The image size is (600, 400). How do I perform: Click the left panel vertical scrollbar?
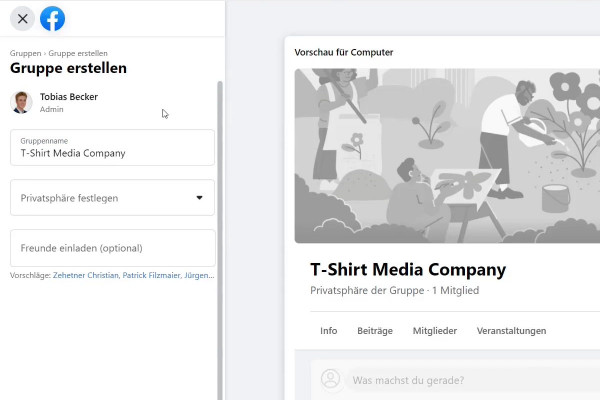[x=220, y=240]
